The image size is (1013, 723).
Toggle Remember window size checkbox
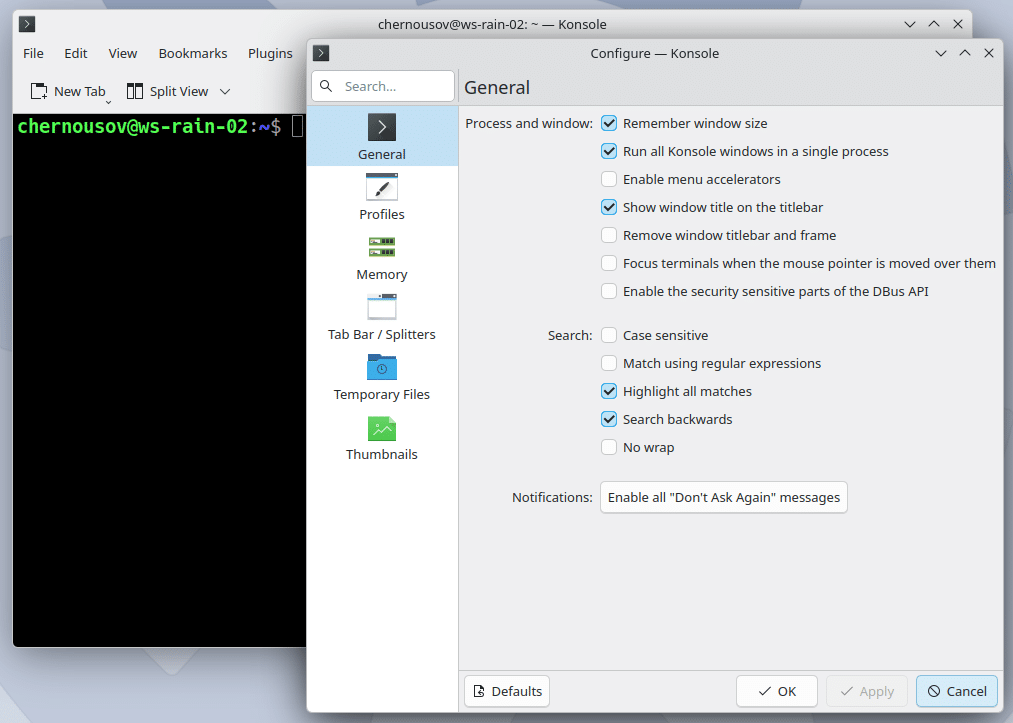pos(609,123)
